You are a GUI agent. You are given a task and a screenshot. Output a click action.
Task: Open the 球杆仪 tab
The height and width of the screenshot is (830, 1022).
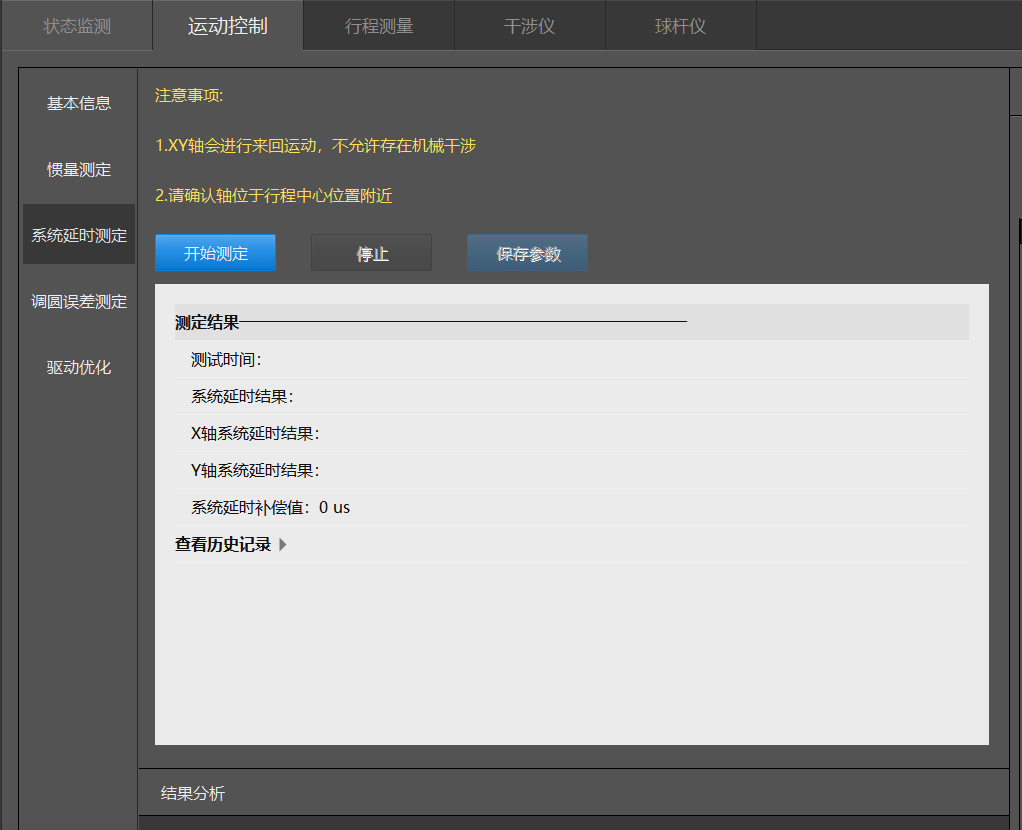[x=680, y=25]
